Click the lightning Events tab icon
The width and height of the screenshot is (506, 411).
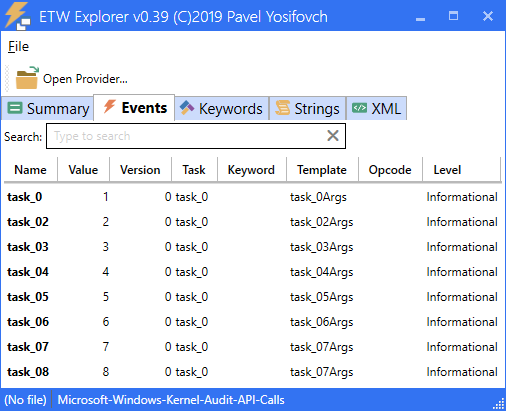(x=109, y=107)
